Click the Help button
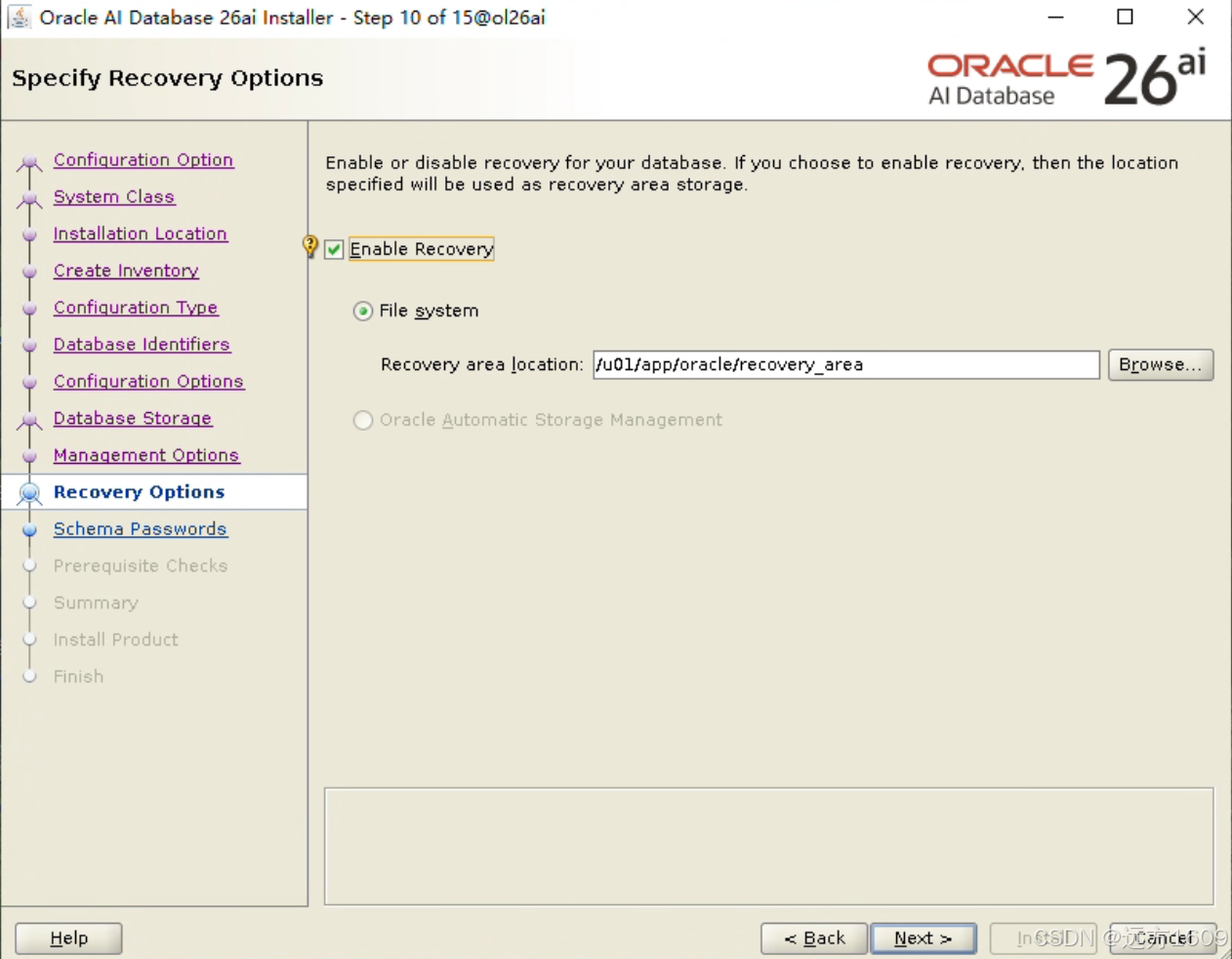Viewport: 1232px width, 959px height. coord(68,938)
